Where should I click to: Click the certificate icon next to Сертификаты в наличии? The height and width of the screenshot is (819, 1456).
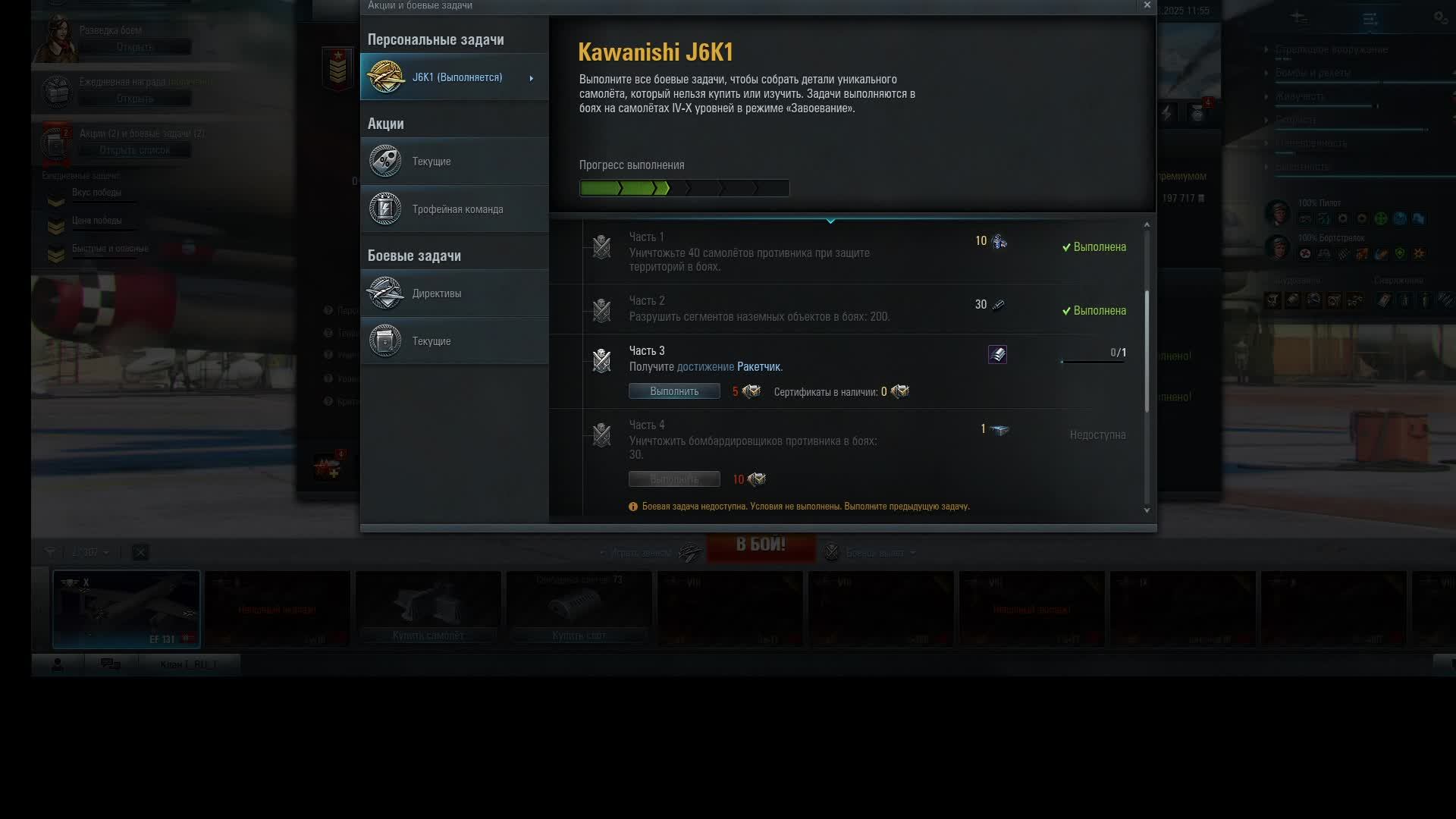click(x=900, y=391)
